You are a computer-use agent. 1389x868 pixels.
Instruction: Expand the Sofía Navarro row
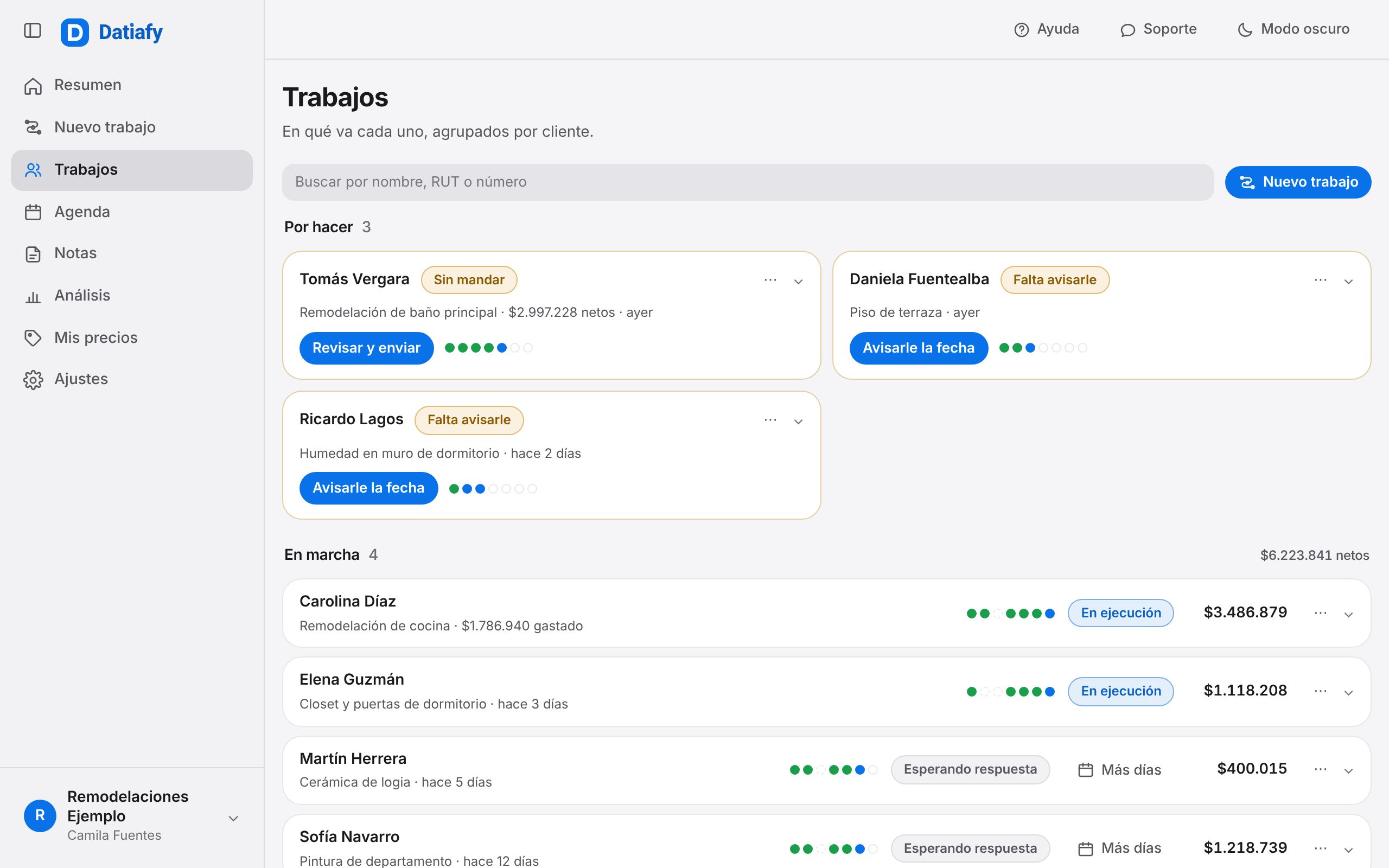pos(1348,850)
